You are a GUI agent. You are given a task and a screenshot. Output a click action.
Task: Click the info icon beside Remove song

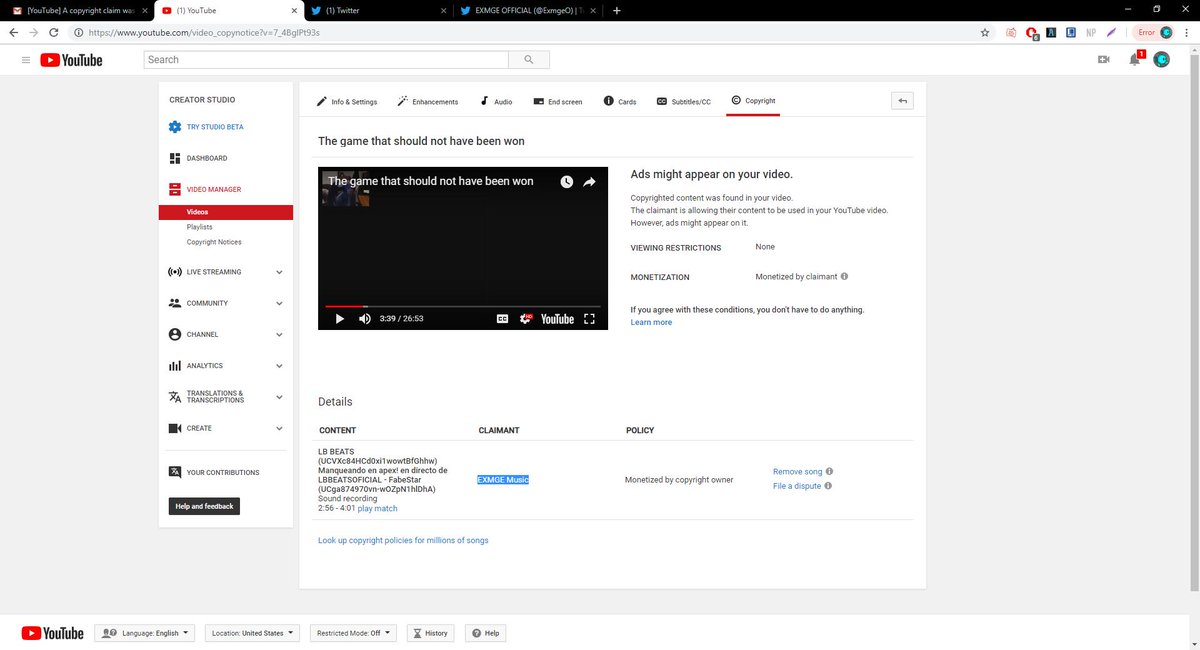(830, 472)
